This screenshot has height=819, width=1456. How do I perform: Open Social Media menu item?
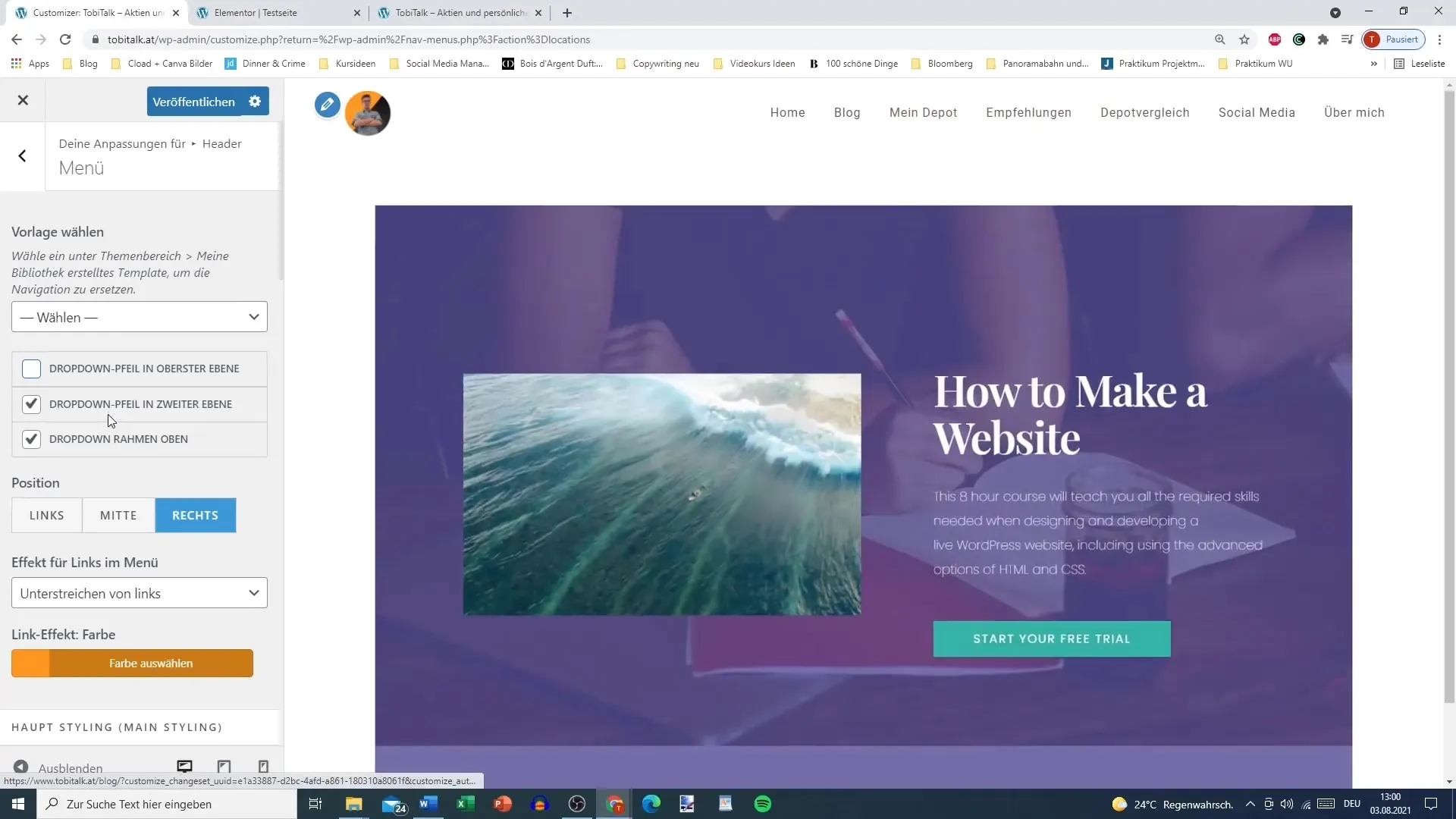point(1257,112)
